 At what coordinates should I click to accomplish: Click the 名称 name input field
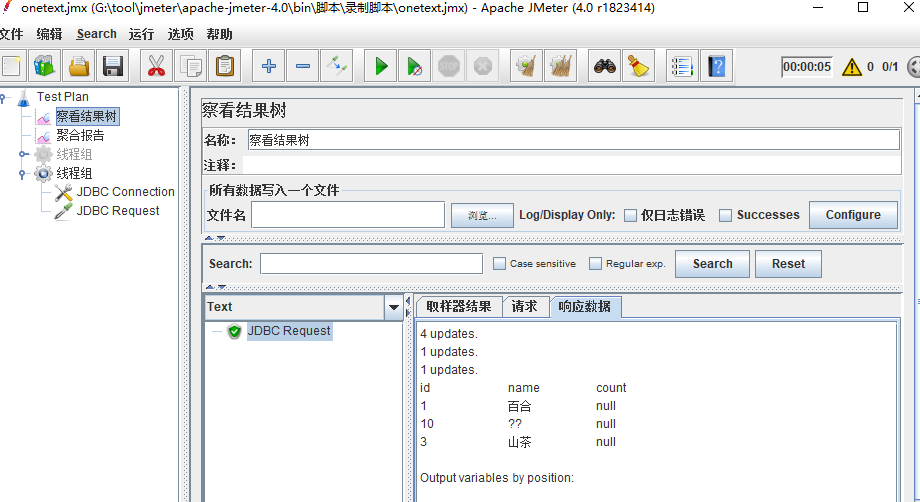(573, 140)
